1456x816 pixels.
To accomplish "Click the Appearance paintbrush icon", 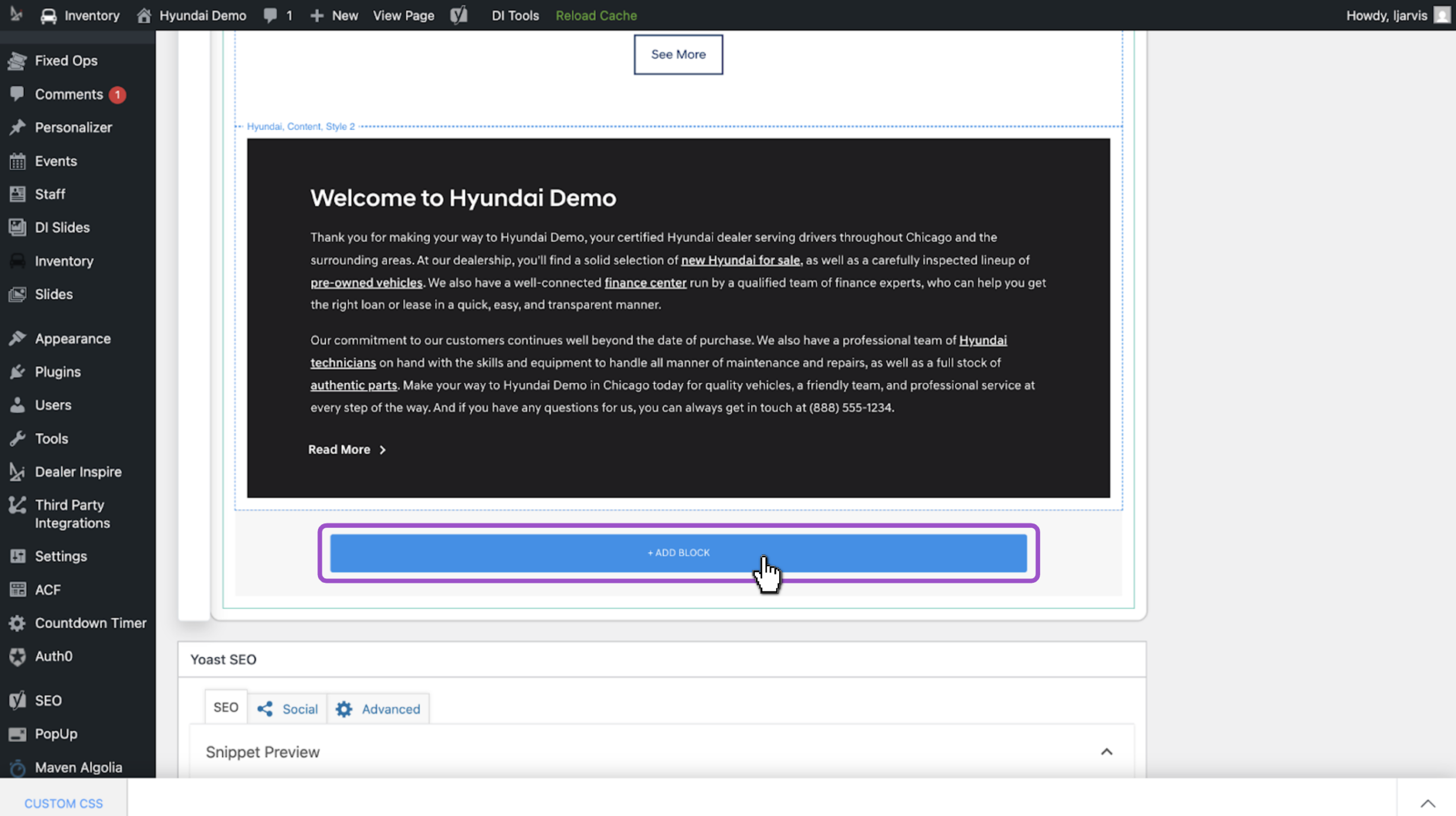I will point(17,338).
